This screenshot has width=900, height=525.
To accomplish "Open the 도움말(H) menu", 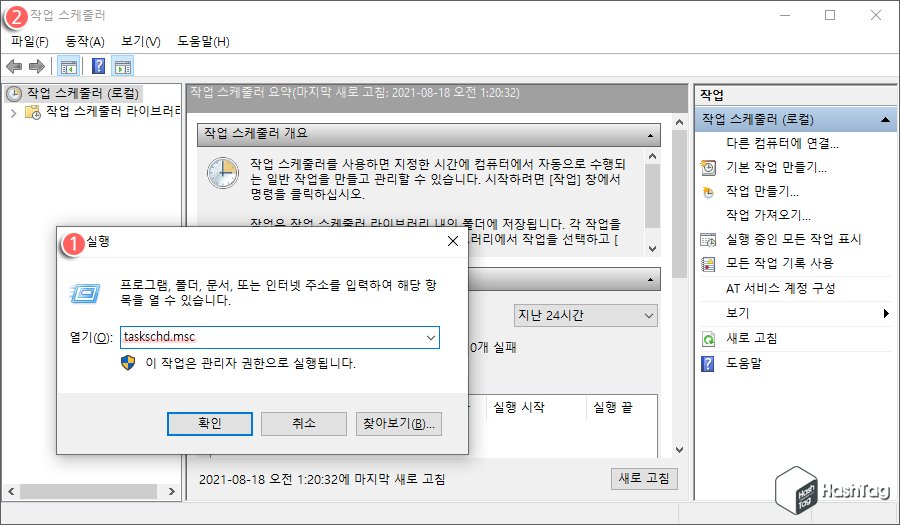I will click(203, 41).
